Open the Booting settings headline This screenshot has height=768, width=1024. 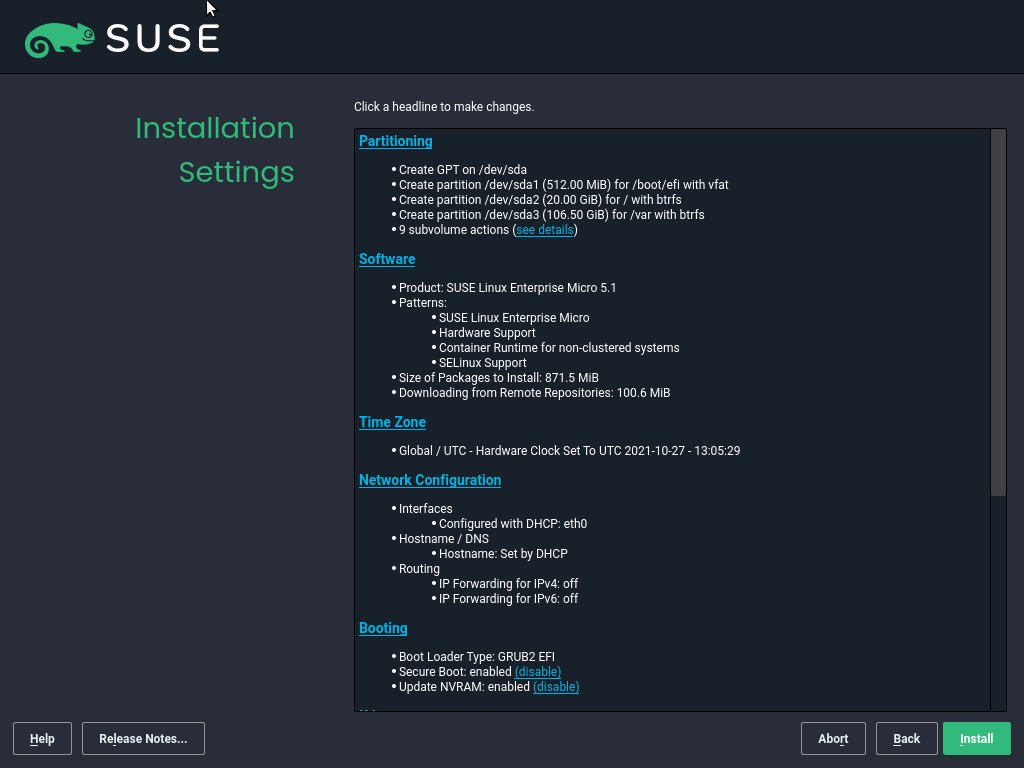[383, 628]
